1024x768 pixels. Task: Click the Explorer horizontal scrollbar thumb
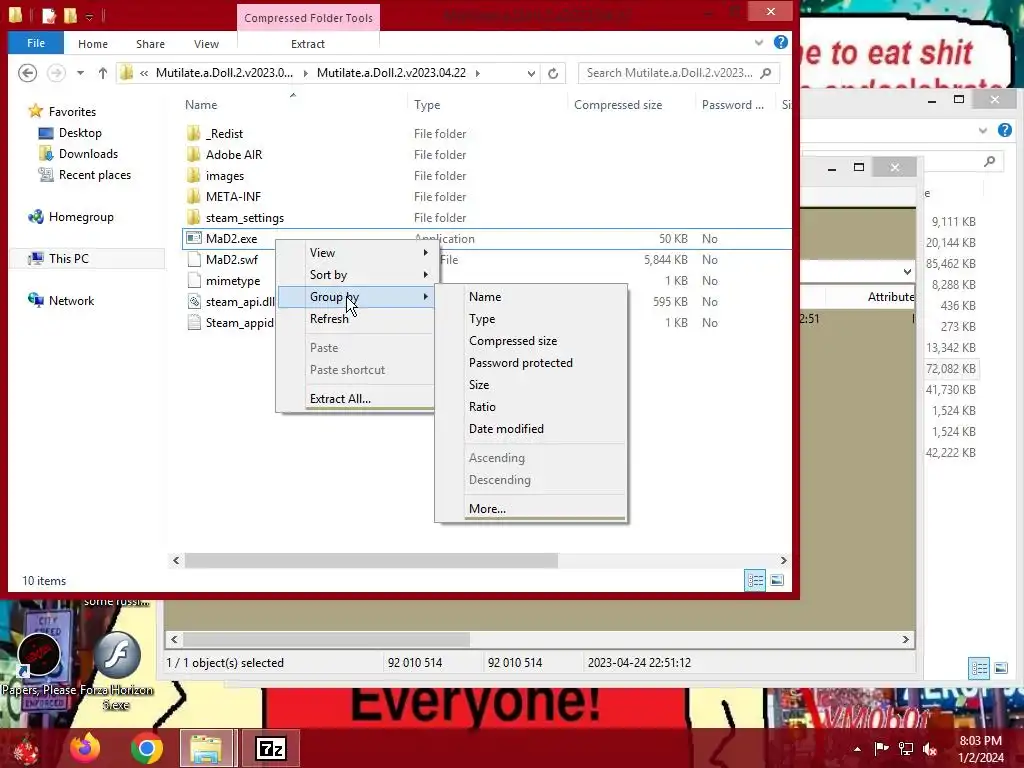pyautogui.click(x=372, y=560)
